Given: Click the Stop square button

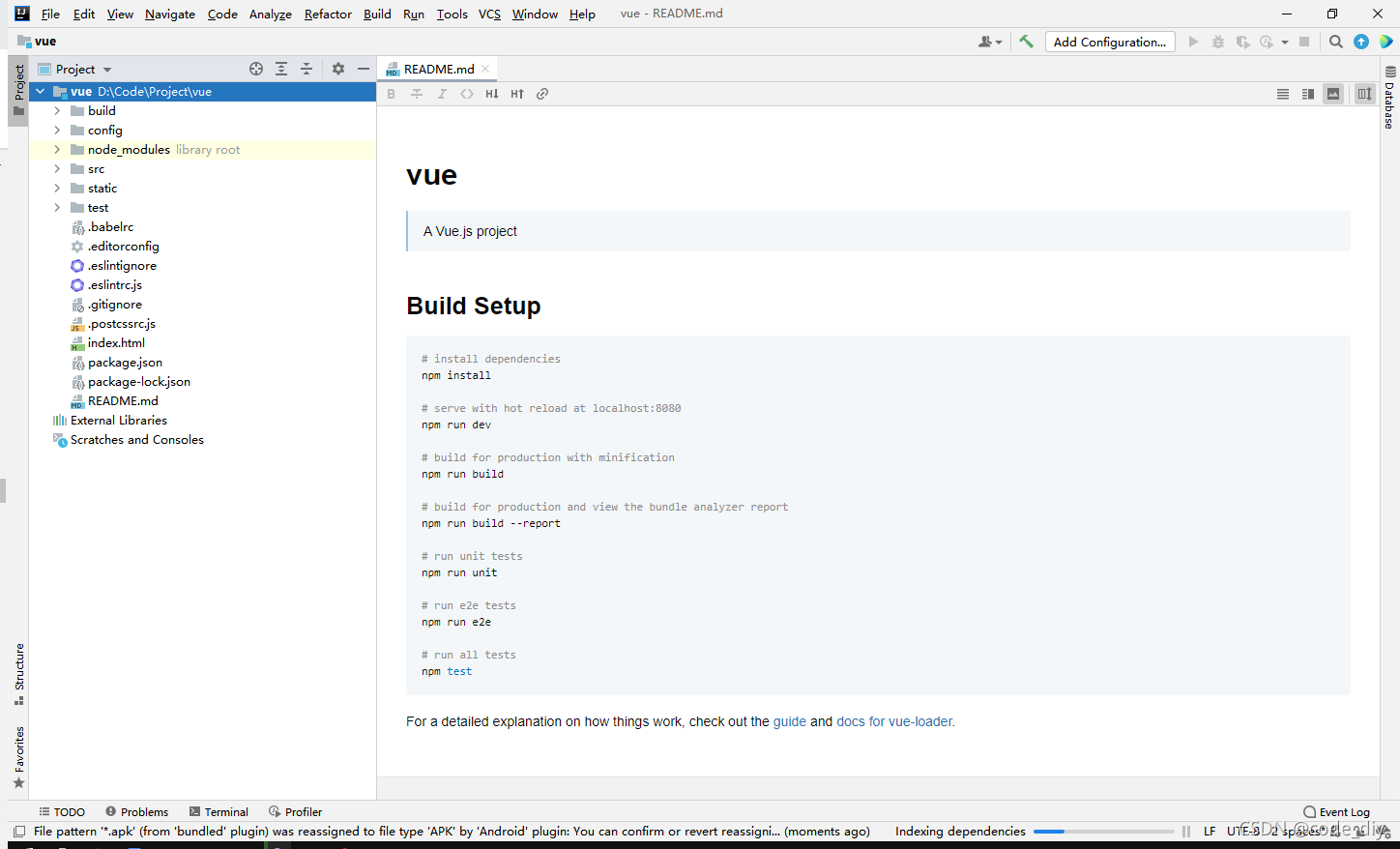Looking at the screenshot, I should click(1304, 42).
